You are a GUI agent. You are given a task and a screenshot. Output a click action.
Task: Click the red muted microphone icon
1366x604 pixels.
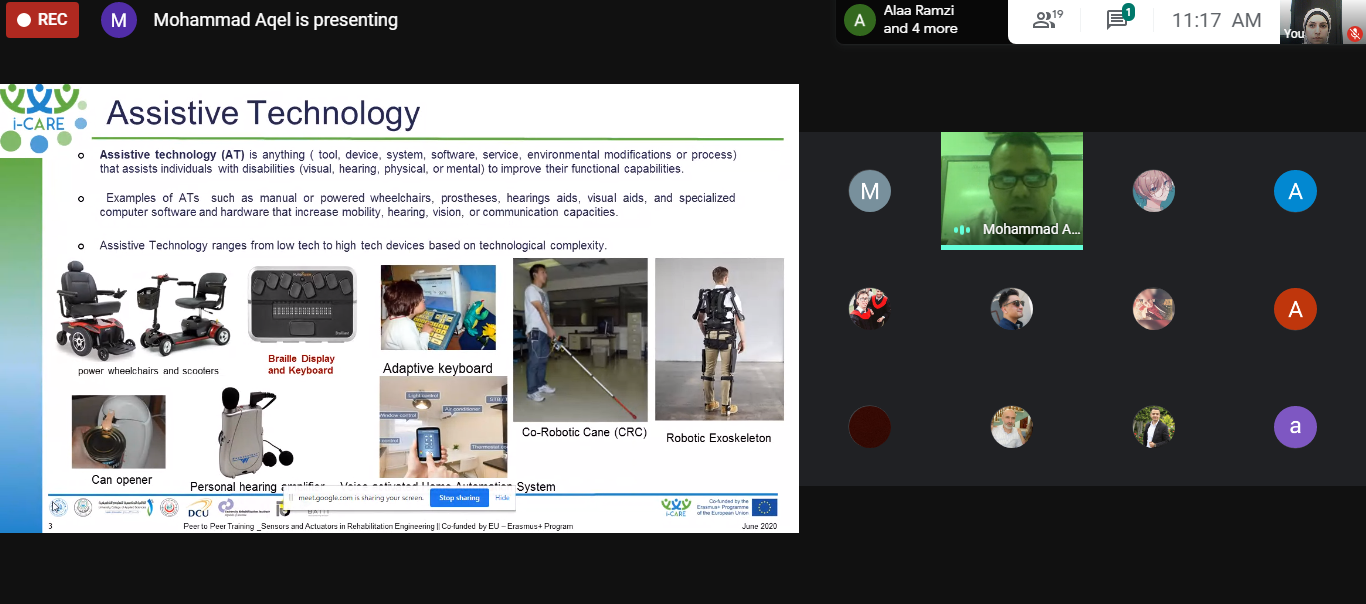[1354, 33]
